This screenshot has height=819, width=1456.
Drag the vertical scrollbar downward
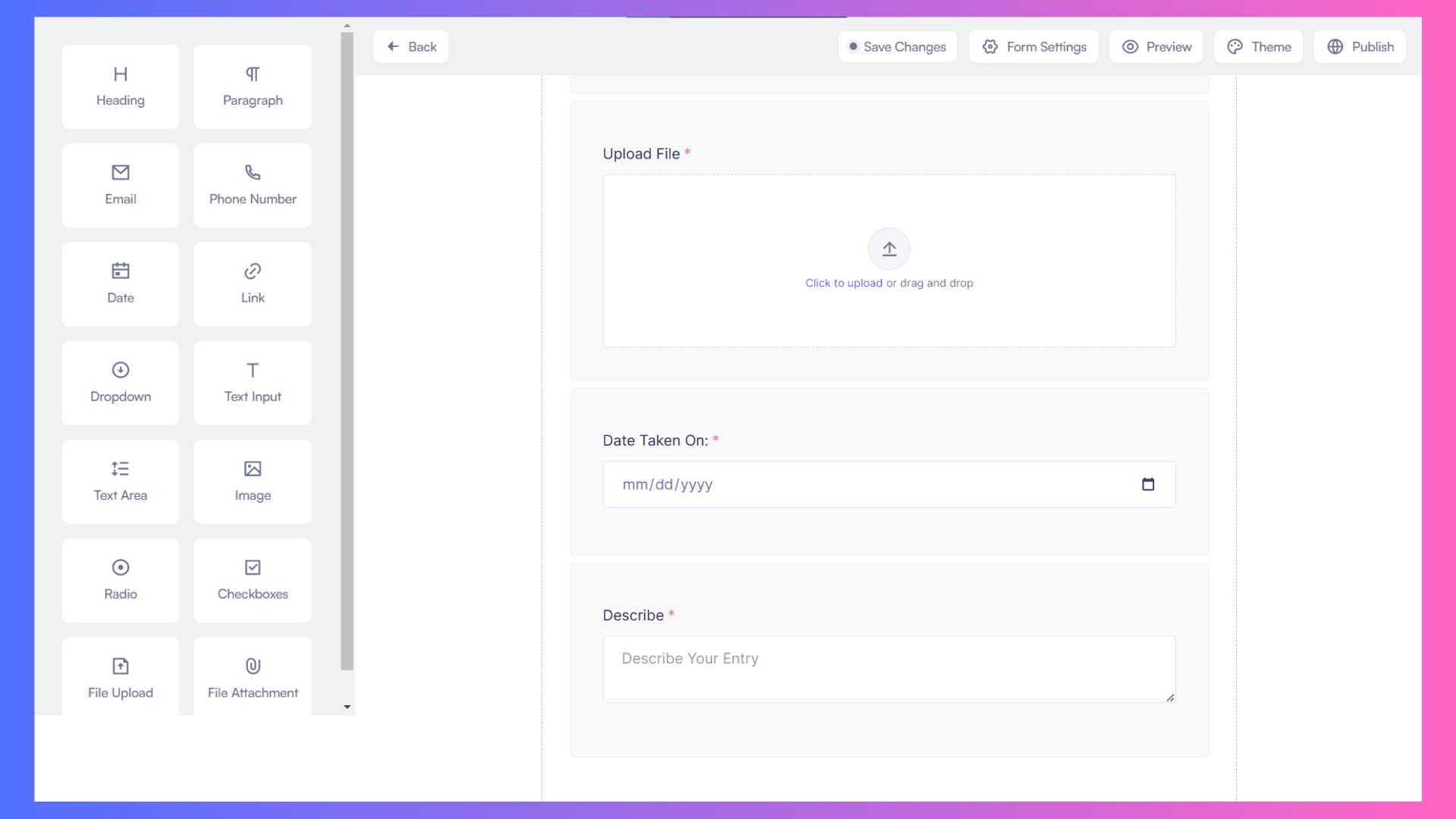(348, 706)
